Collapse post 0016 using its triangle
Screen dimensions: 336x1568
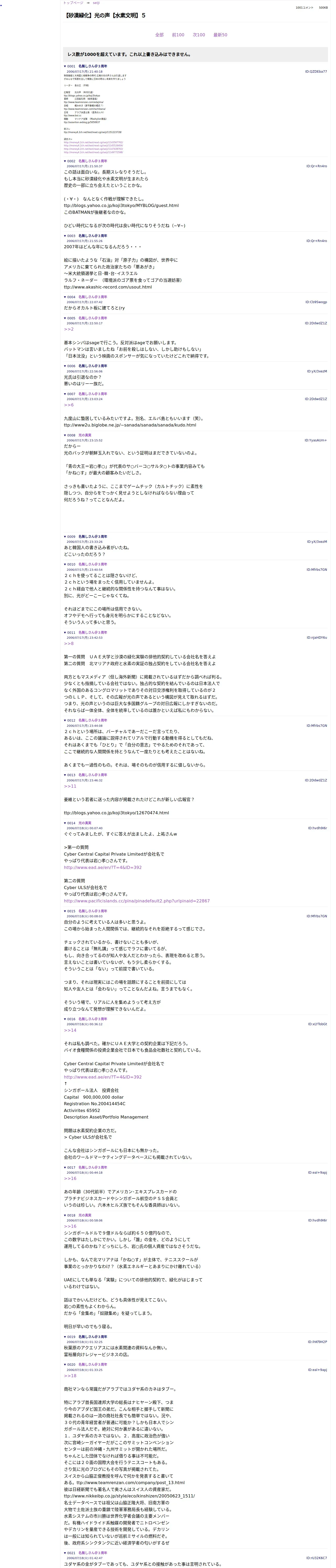point(65,1019)
